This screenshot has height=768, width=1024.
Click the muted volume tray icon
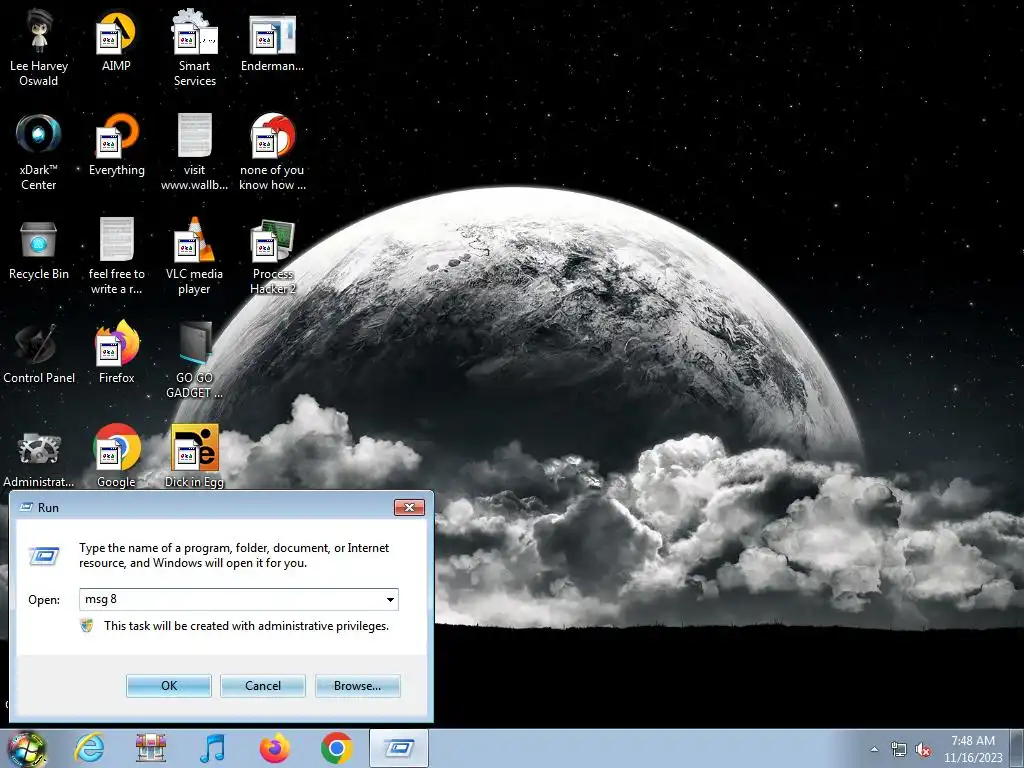pyautogui.click(x=923, y=750)
